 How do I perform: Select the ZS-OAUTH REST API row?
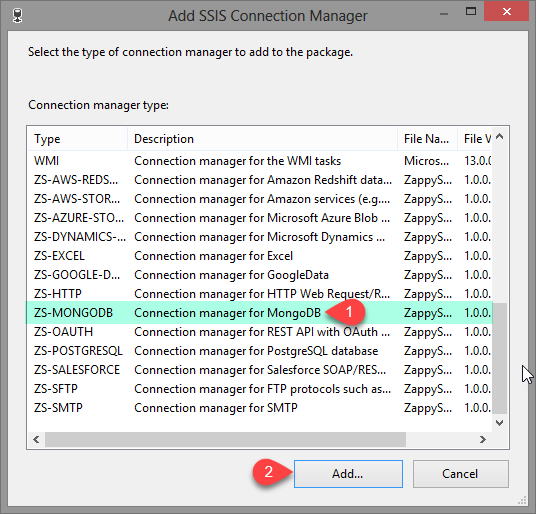click(x=259, y=332)
